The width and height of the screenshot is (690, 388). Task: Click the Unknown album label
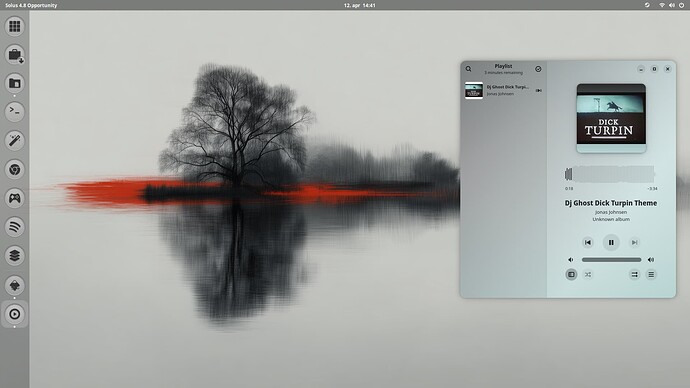[x=611, y=219]
